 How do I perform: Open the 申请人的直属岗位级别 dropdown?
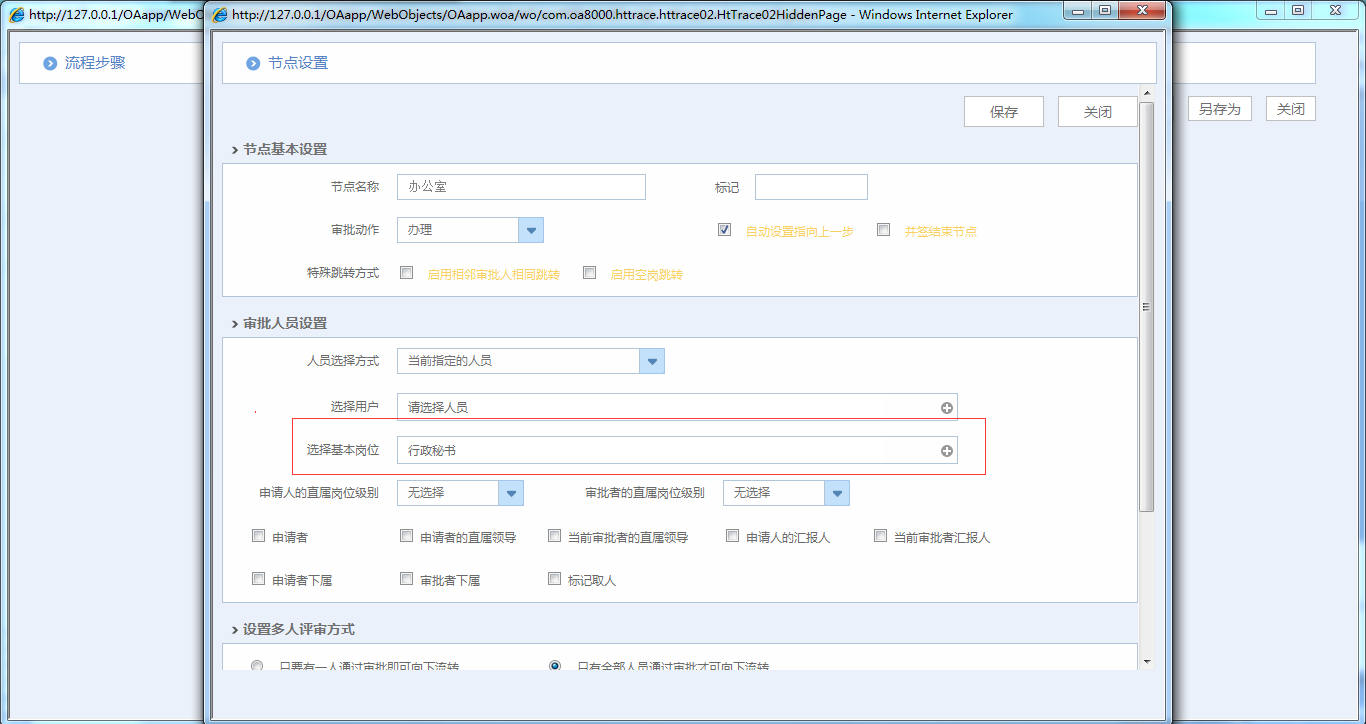tap(511, 492)
